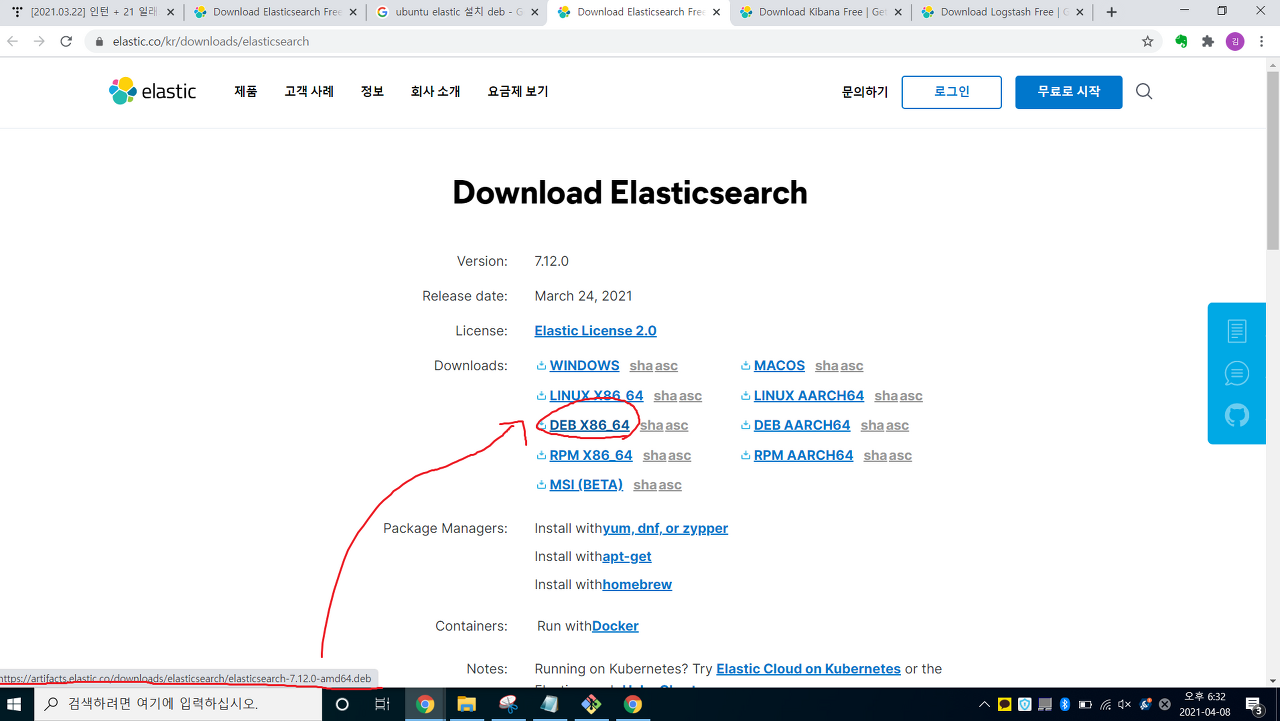Open the notification center icon
This screenshot has height=721, width=1280.
coord(1256,704)
